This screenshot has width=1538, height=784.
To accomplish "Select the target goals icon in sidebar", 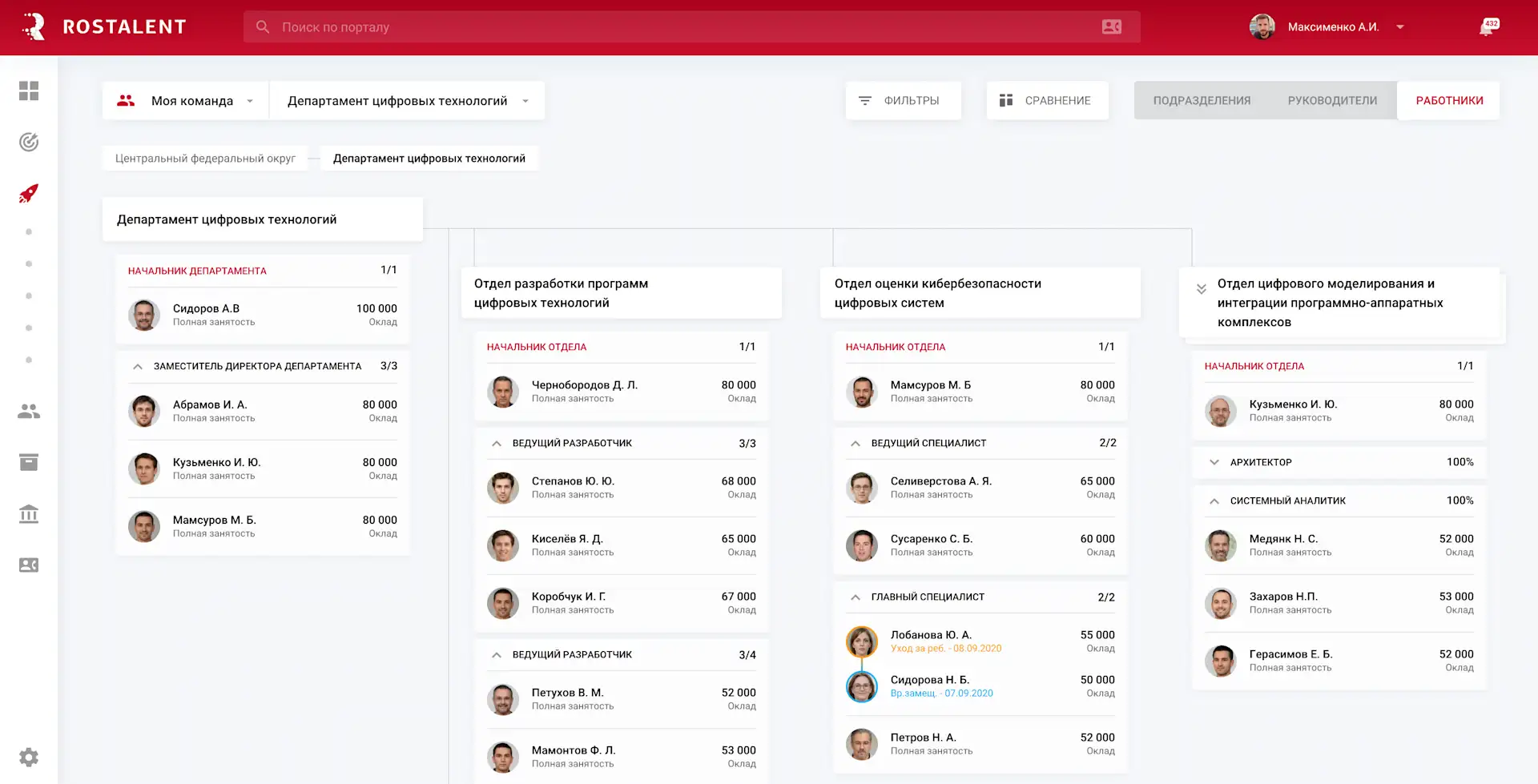I will 29,142.
